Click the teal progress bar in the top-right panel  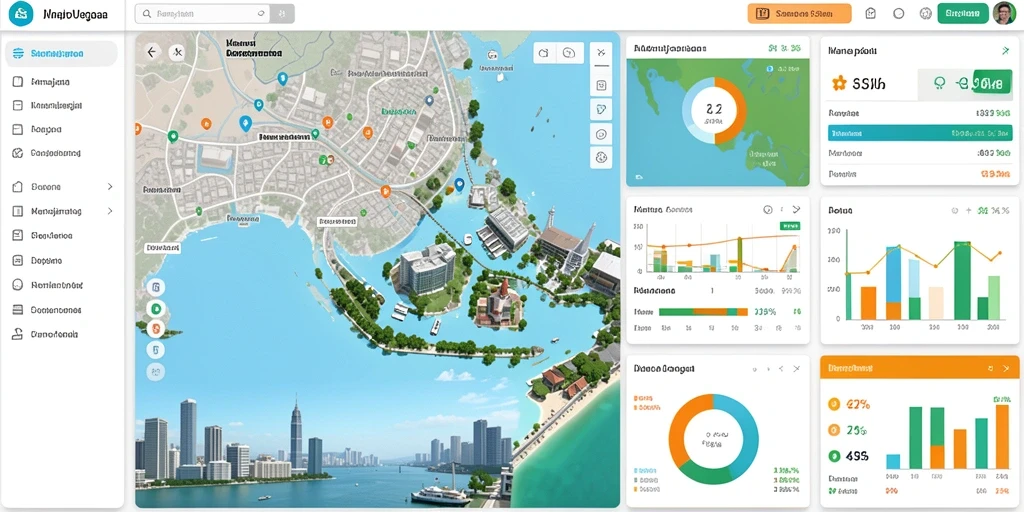pyautogui.click(x=920, y=133)
